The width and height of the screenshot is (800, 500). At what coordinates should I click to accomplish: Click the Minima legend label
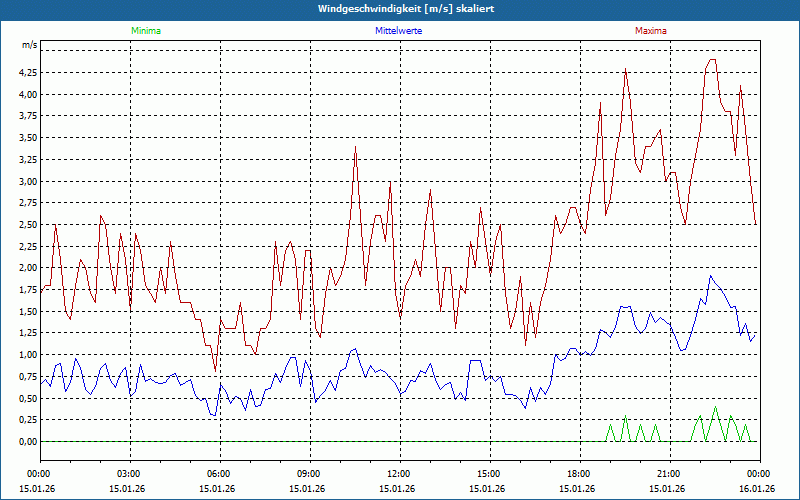[145, 31]
